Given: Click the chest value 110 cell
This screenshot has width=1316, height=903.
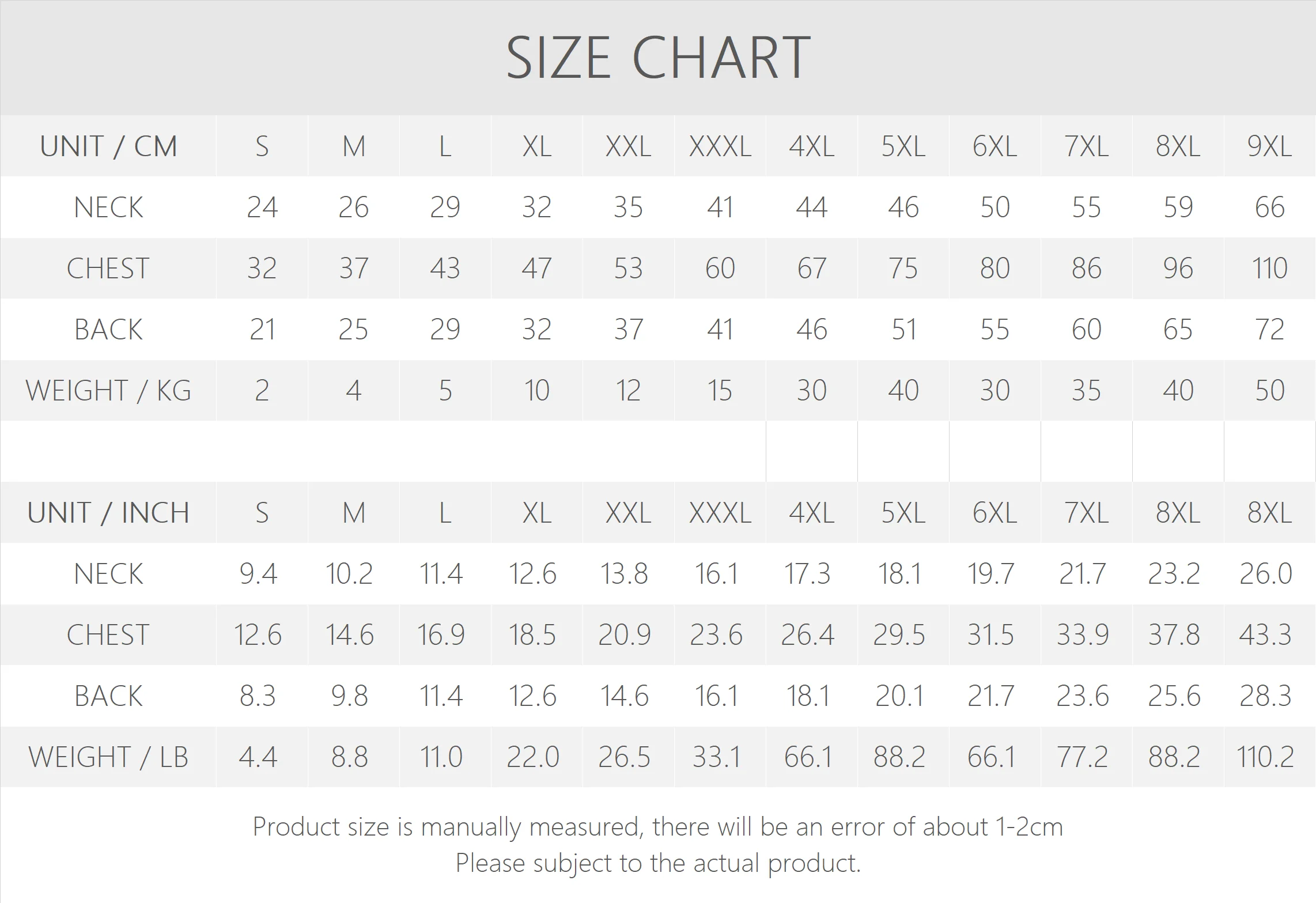Looking at the screenshot, I should point(1269,269).
